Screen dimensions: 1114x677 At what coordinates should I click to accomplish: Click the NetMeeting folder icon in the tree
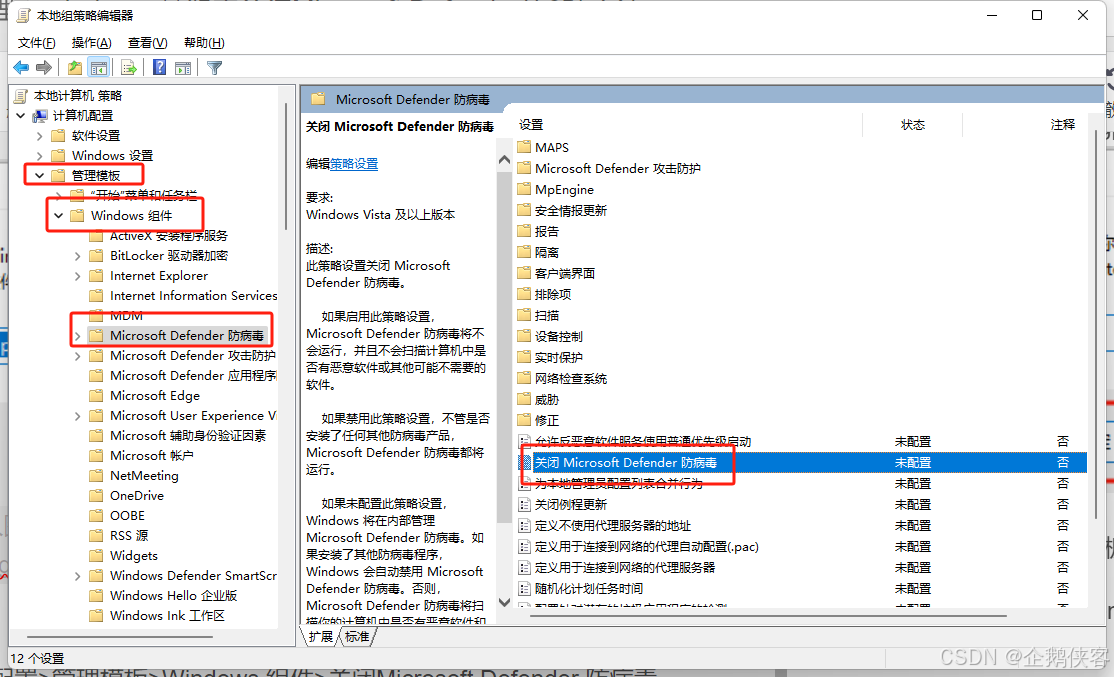[x=96, y=475]
